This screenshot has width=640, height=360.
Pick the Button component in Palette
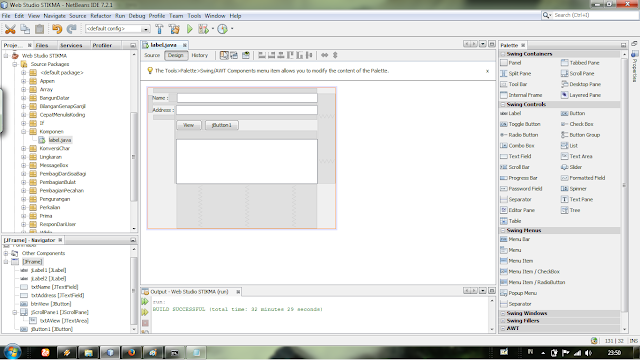click(x=573, y=113)
